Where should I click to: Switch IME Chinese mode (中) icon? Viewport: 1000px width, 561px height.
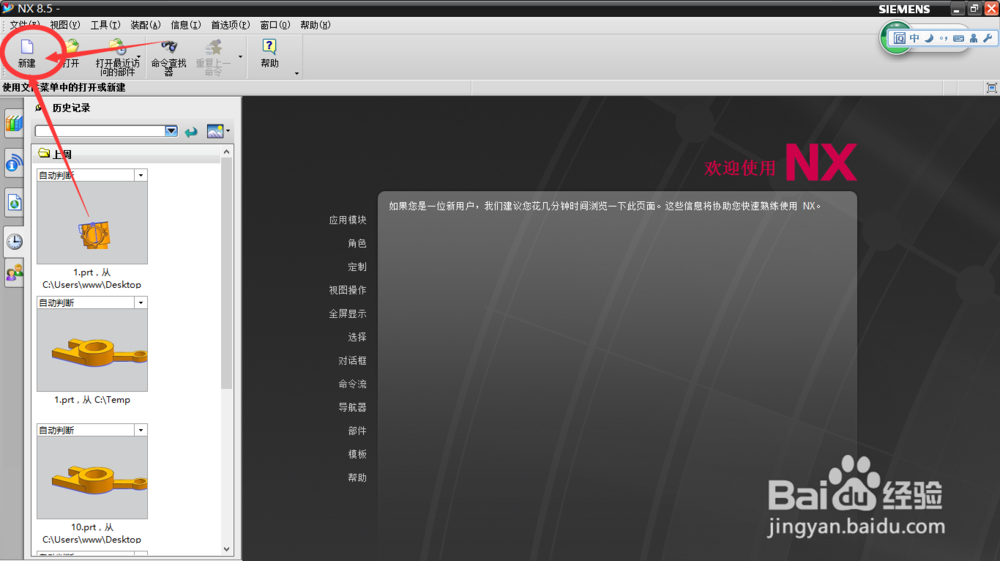pos(915,38)
